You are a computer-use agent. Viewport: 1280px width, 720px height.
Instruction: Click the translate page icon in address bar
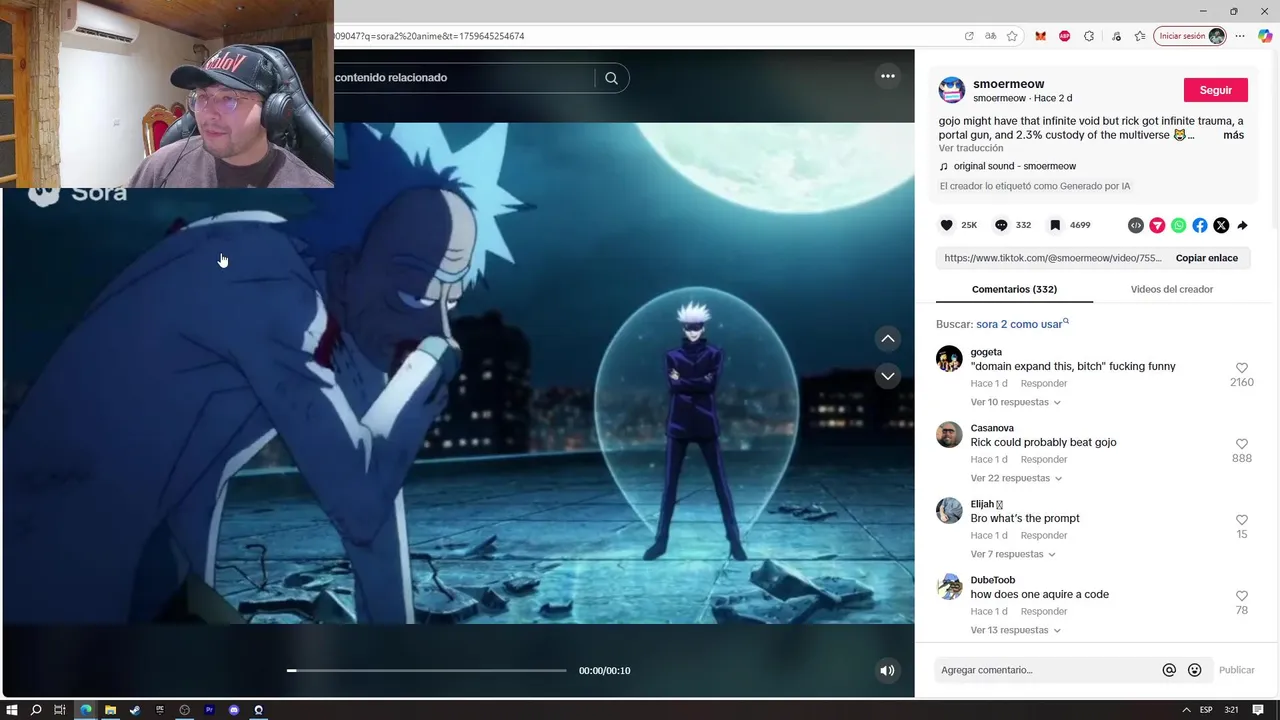point(990,36)
